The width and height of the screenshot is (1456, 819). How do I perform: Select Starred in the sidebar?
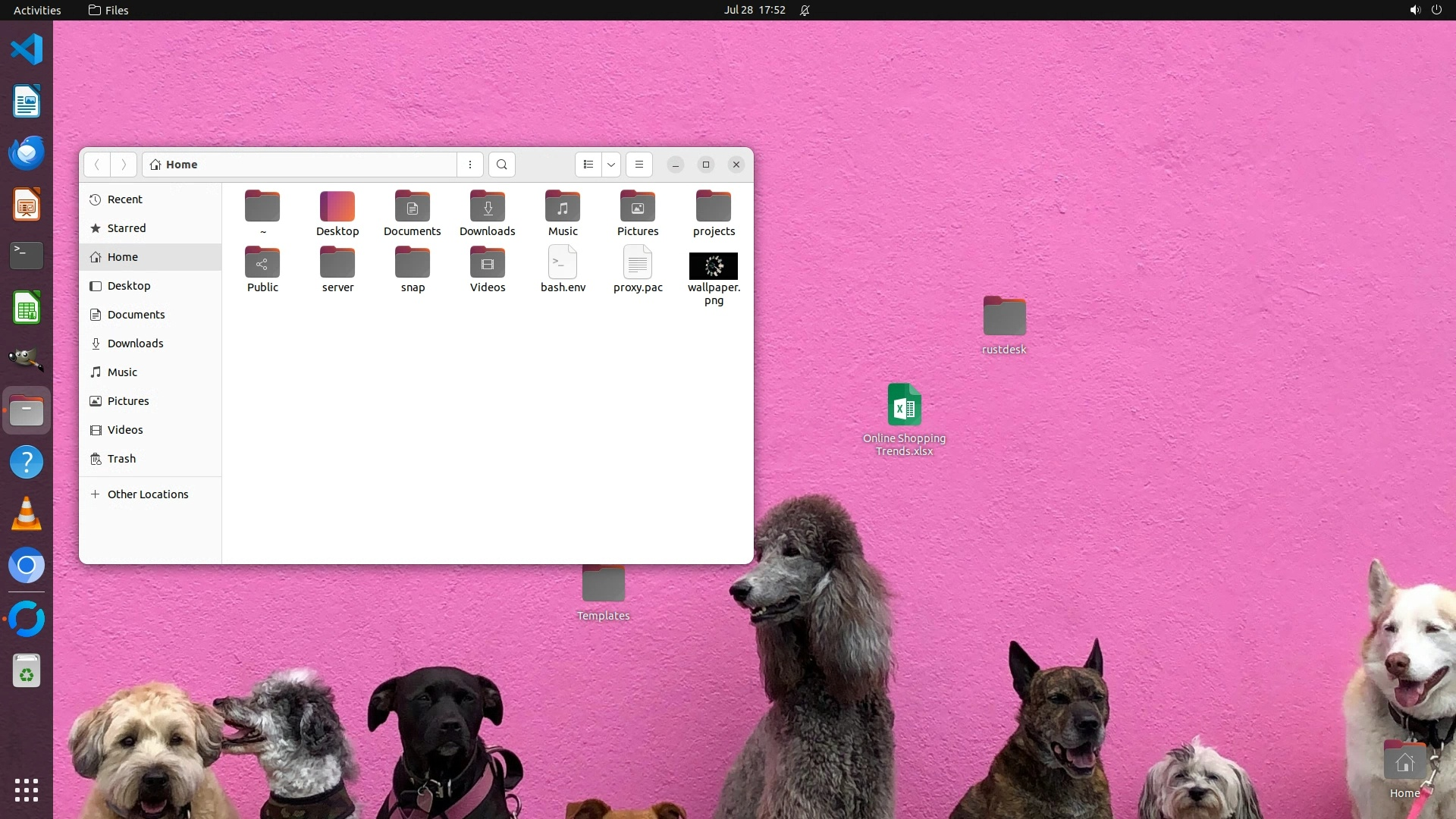coord(126,228)
